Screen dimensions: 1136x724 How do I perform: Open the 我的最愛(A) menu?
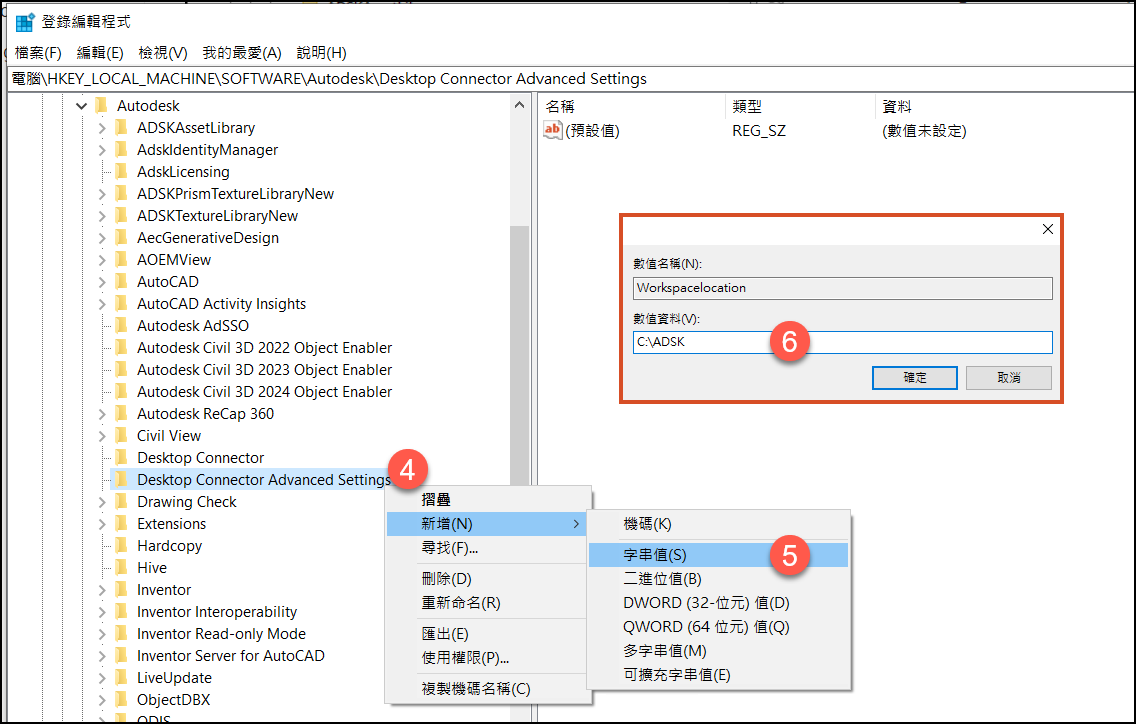[x=242, y=53]
